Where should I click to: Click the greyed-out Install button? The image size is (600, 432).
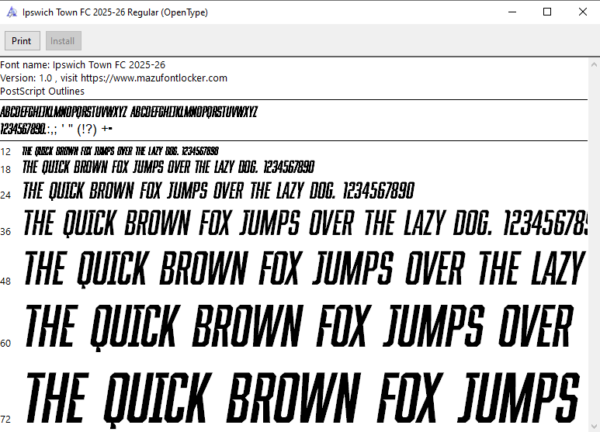click(64, 41)
